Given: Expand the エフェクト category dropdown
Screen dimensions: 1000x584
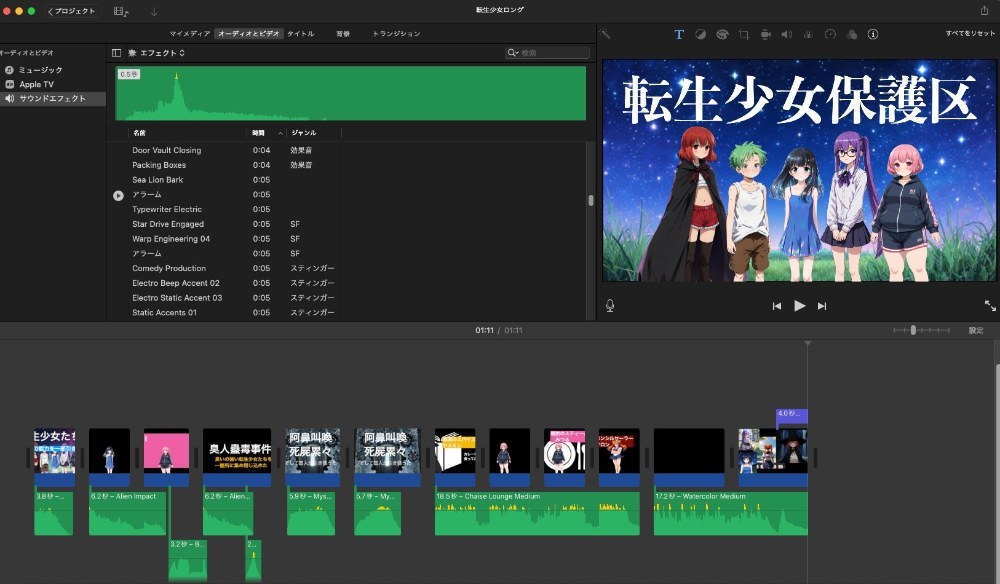Looking at the screenshot, I should [157, 53].
